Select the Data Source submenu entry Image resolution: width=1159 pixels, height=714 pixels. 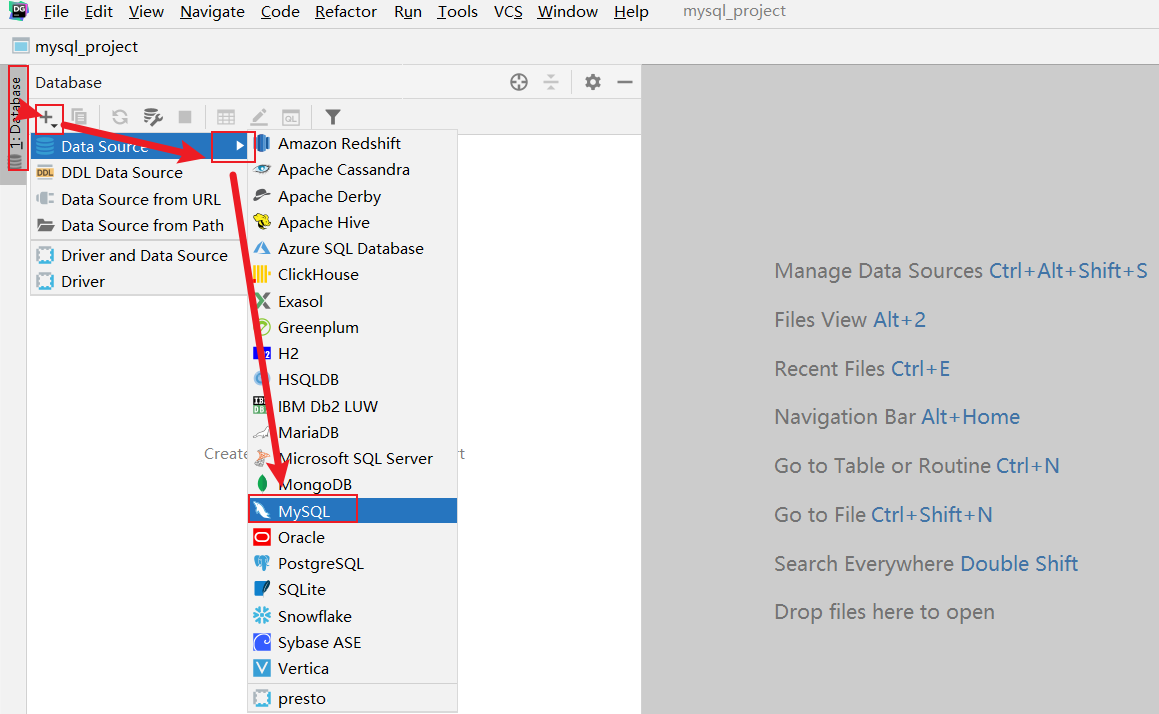pos(140,146)
